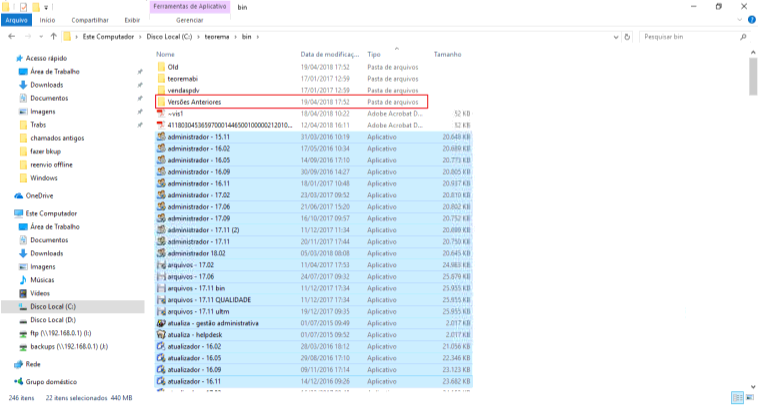This screenshot has width=763, height=405.
Task: Open the Help question mark icon
Action: [752, 20]
